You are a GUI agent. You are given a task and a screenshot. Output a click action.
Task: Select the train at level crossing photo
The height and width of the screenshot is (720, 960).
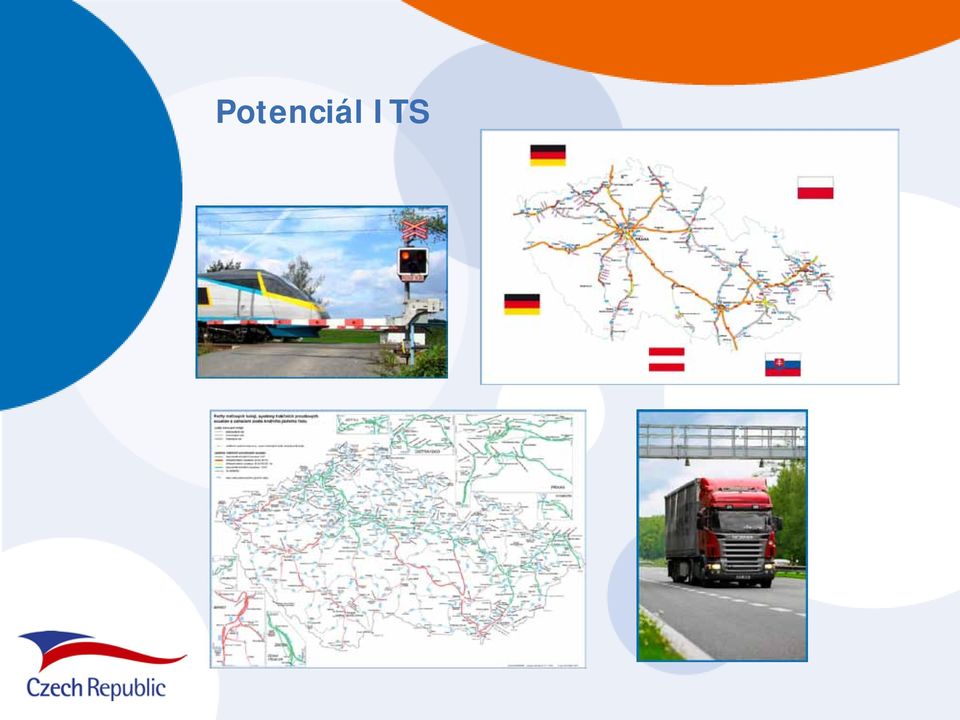pos(322,292)
